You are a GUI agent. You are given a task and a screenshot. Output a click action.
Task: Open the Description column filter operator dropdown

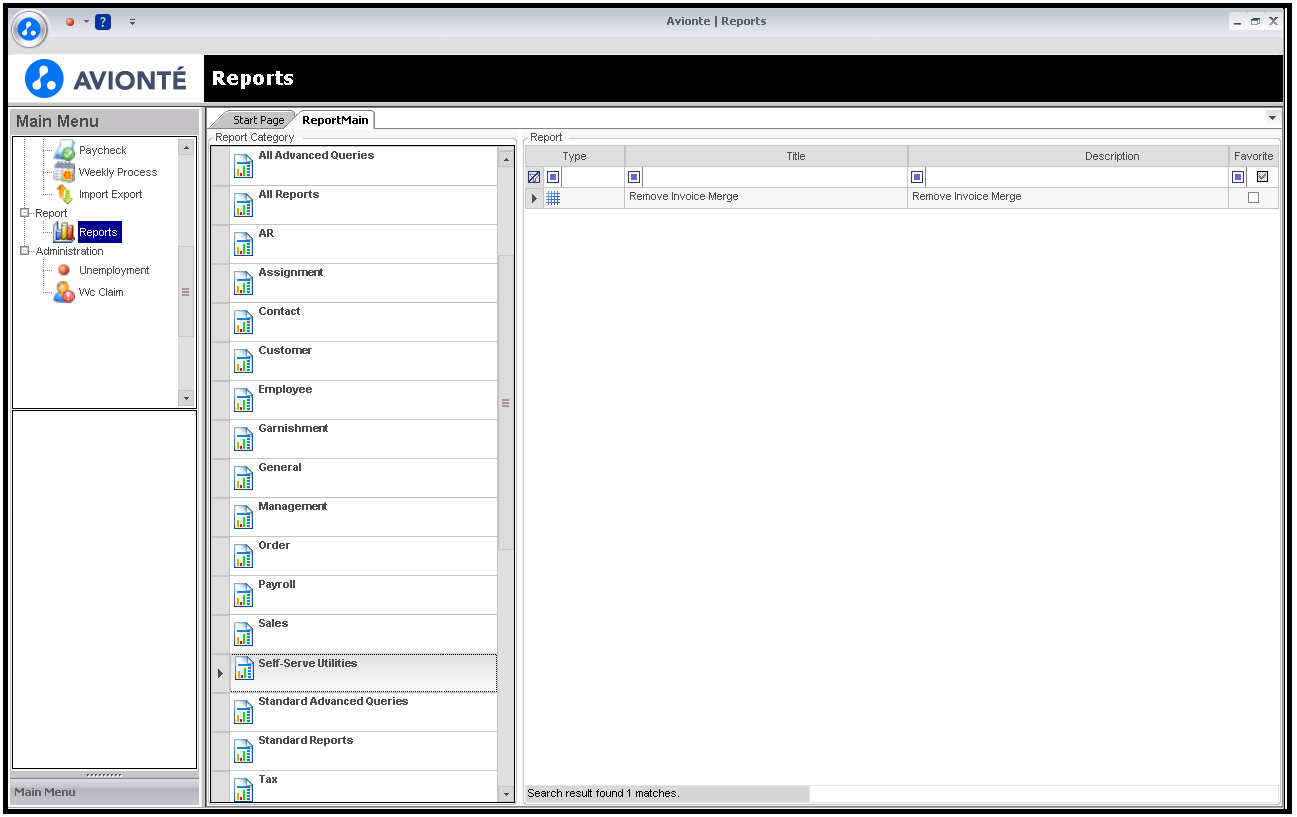tap(917, 177)
